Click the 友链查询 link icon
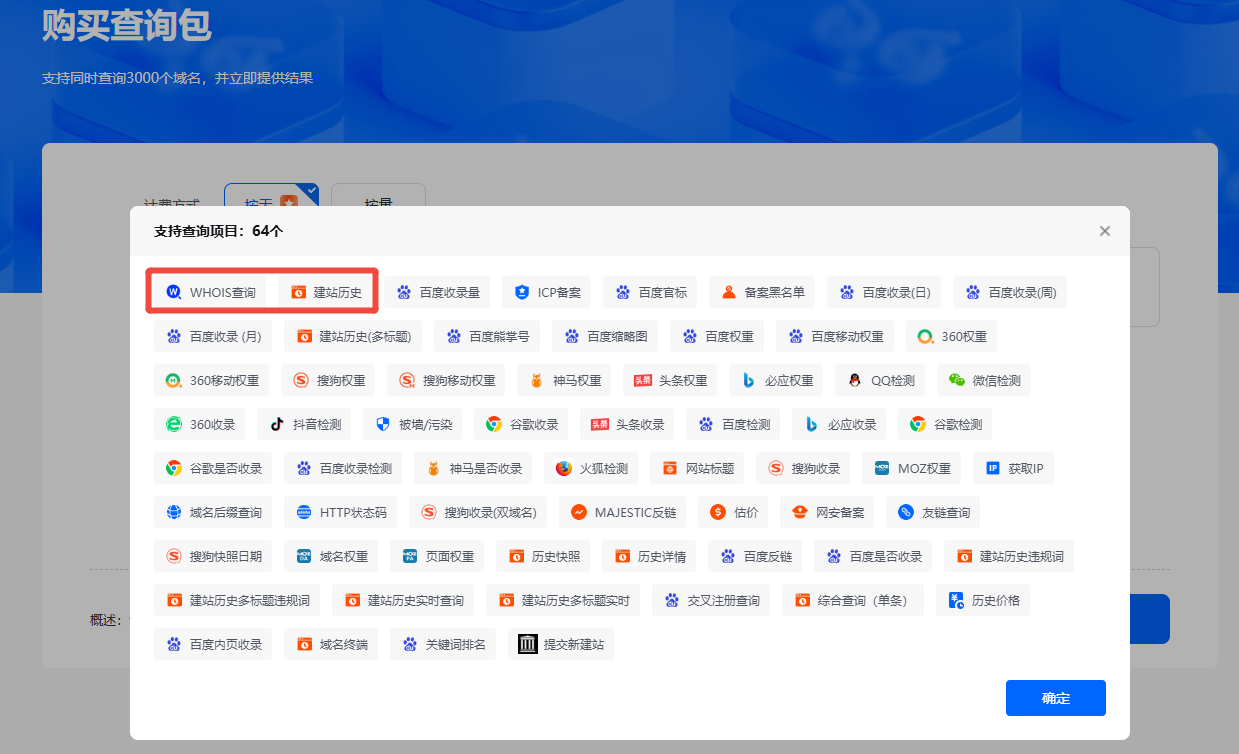This screenshot has height=754, width=1239. [x=905, y=512]
